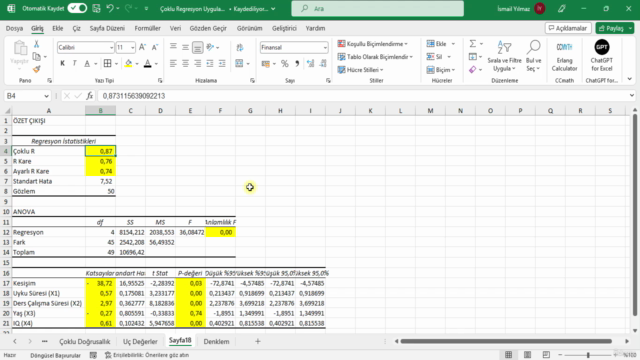The image size is (640, 360).
Task: Open Tablo Olarak Biçimlendir dropdown
Action: [375, 57]
